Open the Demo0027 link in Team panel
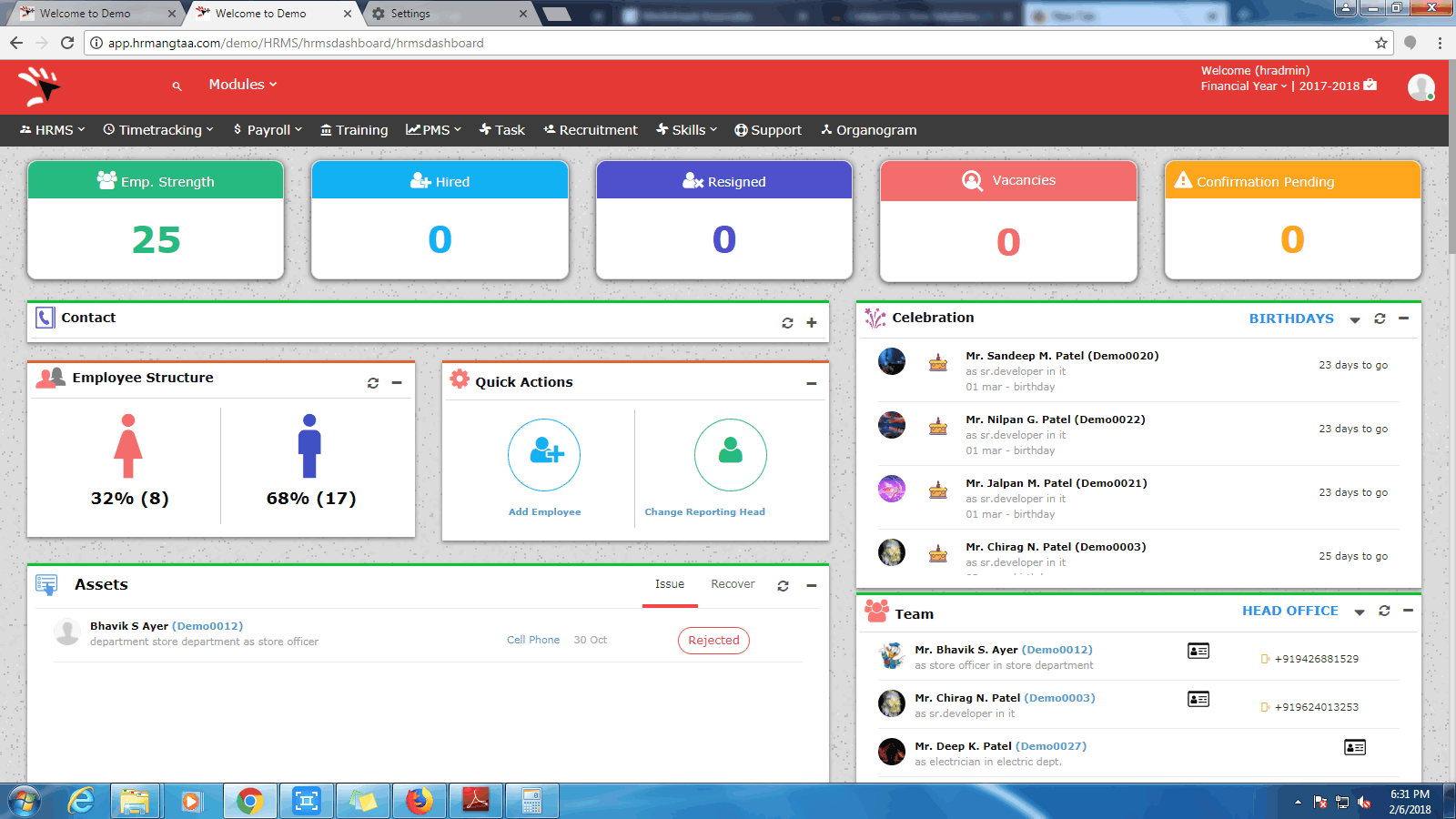 coord(1051,746)
